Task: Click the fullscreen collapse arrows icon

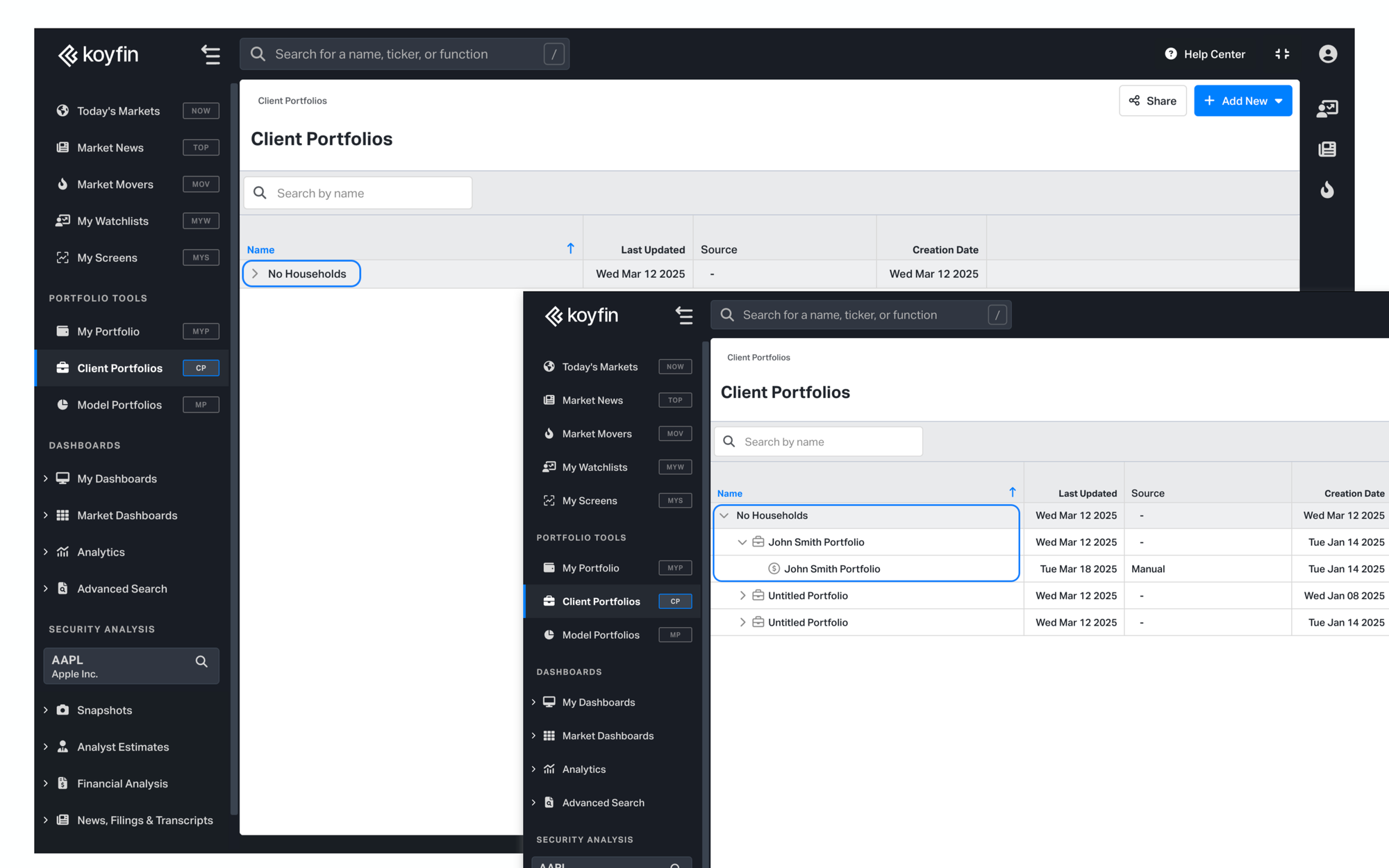Action: click(1282, 54)
